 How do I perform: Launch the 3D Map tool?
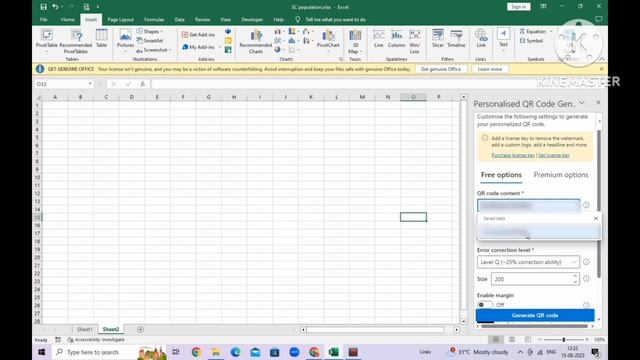(x=355, y=41)
